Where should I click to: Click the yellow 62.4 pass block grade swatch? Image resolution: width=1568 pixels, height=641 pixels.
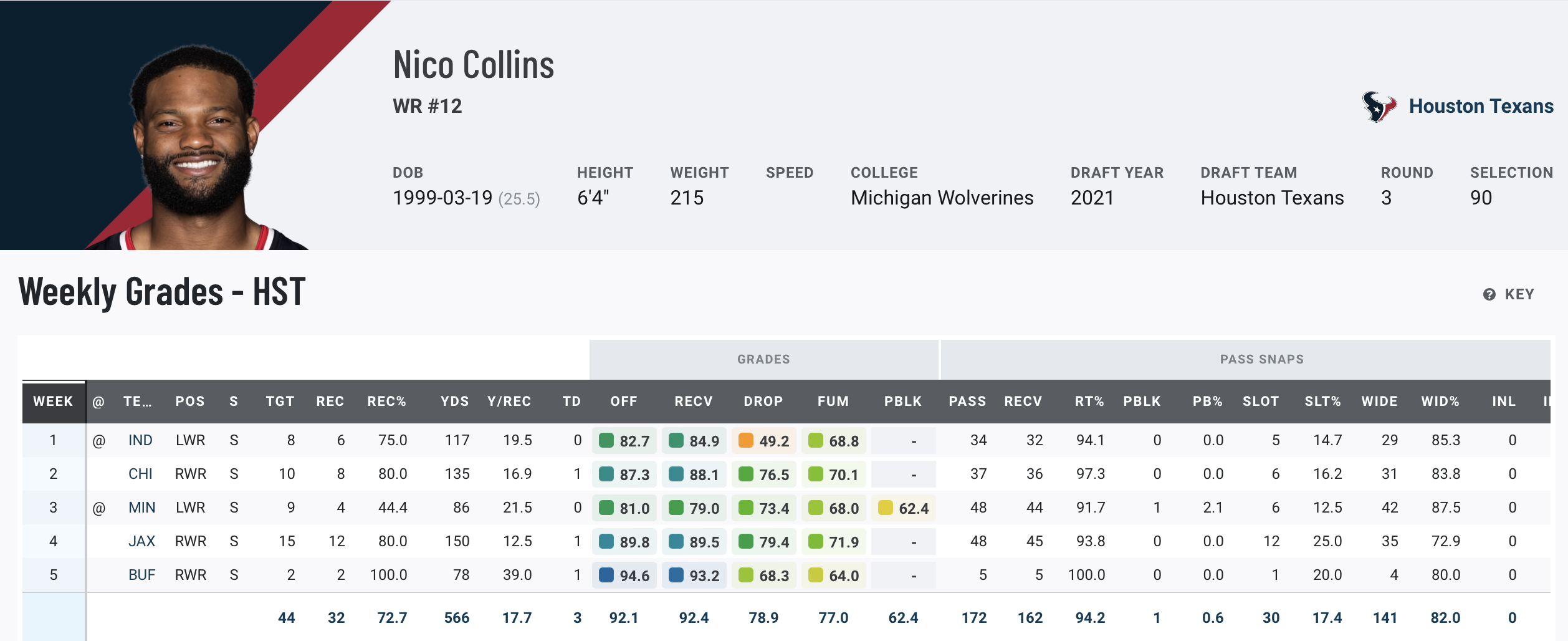coord(885,508)
